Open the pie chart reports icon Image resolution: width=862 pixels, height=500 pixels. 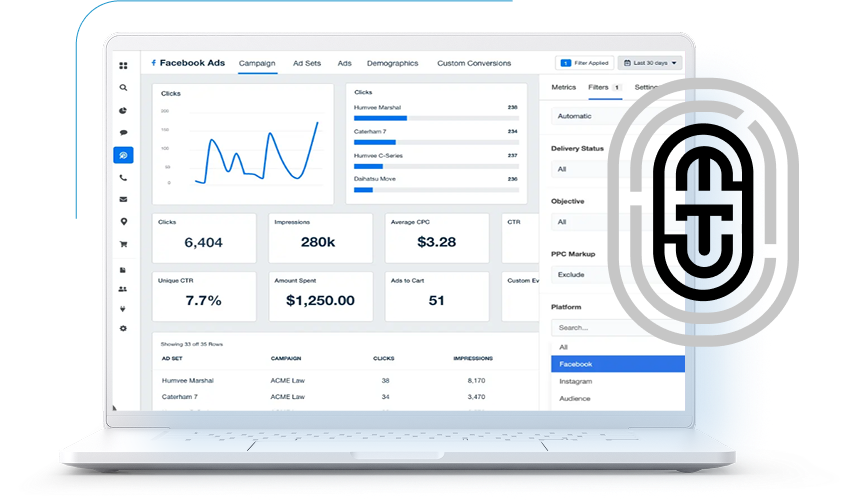123,110
